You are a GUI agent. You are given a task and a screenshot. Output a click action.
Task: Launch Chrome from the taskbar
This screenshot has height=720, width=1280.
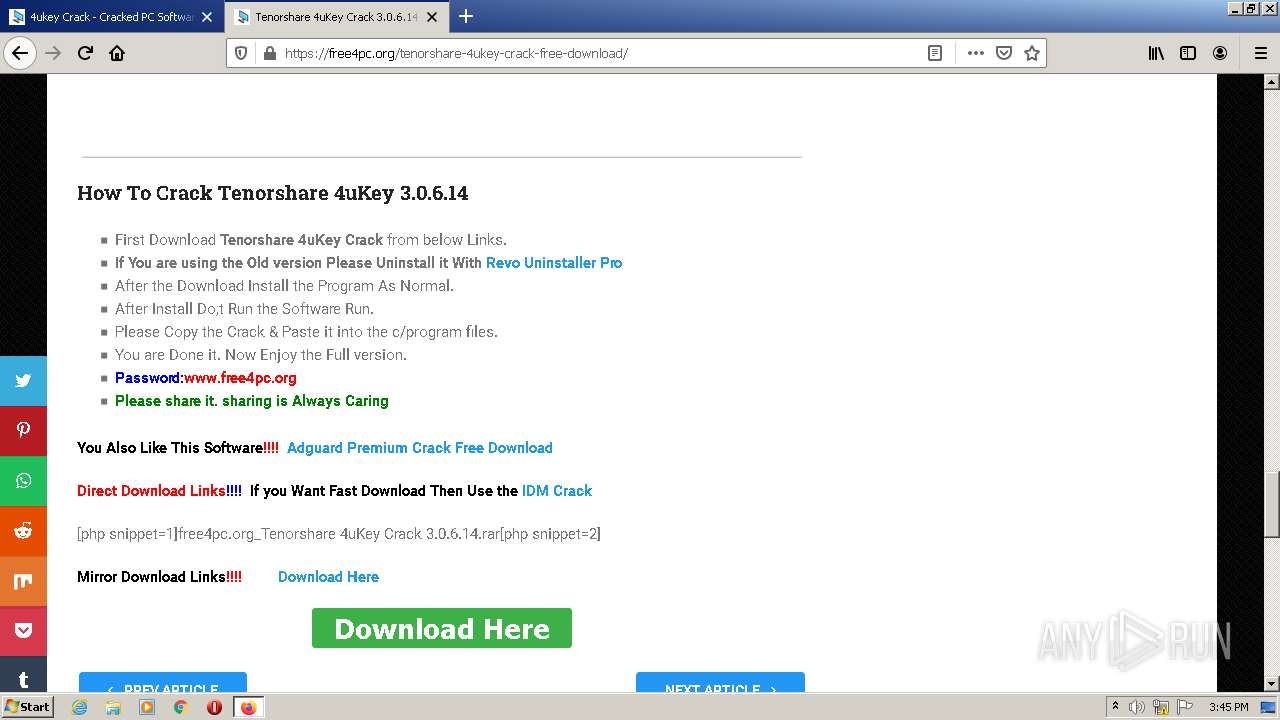tap(181, 707)
